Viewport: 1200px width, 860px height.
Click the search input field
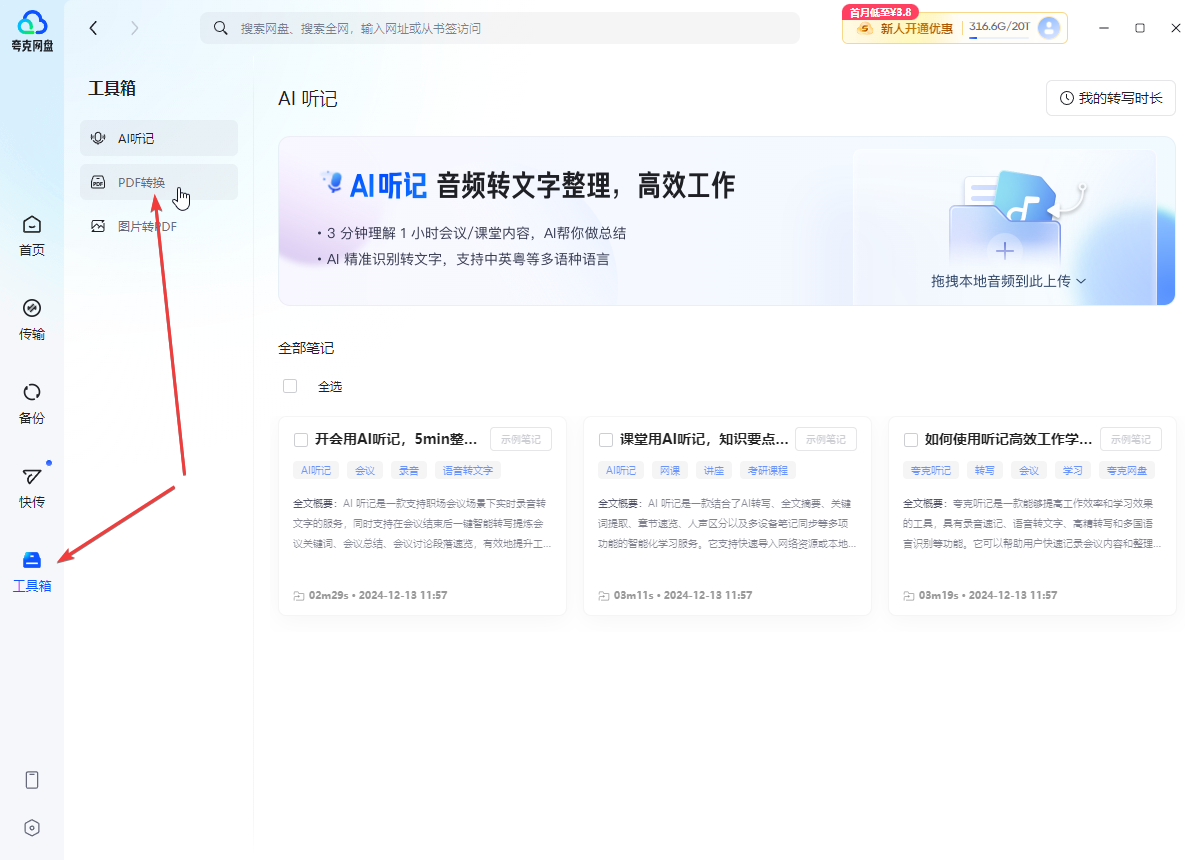500,28
